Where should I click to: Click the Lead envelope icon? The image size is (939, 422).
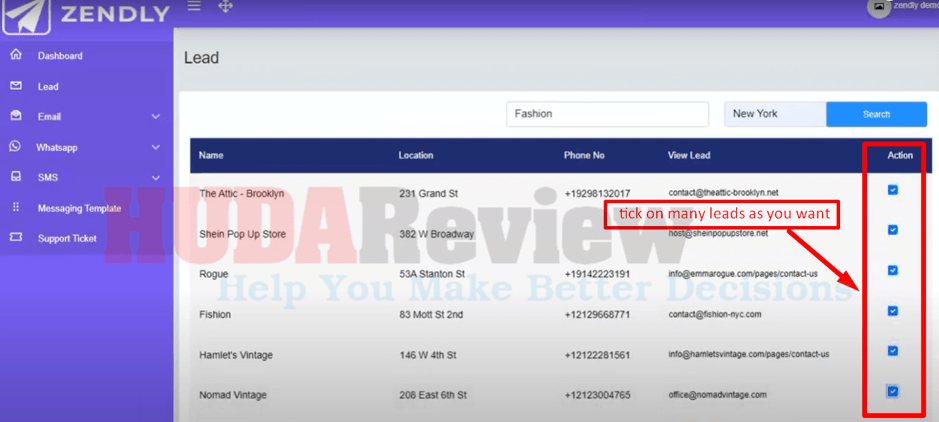click(16, 86)
